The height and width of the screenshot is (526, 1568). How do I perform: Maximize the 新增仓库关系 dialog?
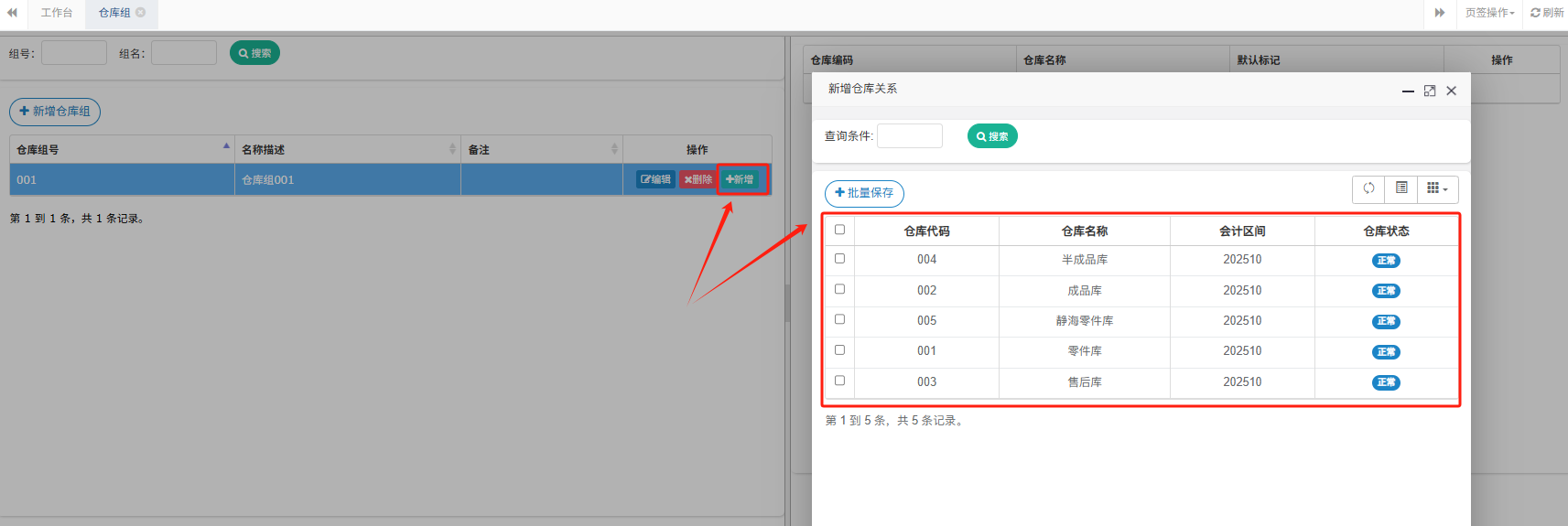1430,91
